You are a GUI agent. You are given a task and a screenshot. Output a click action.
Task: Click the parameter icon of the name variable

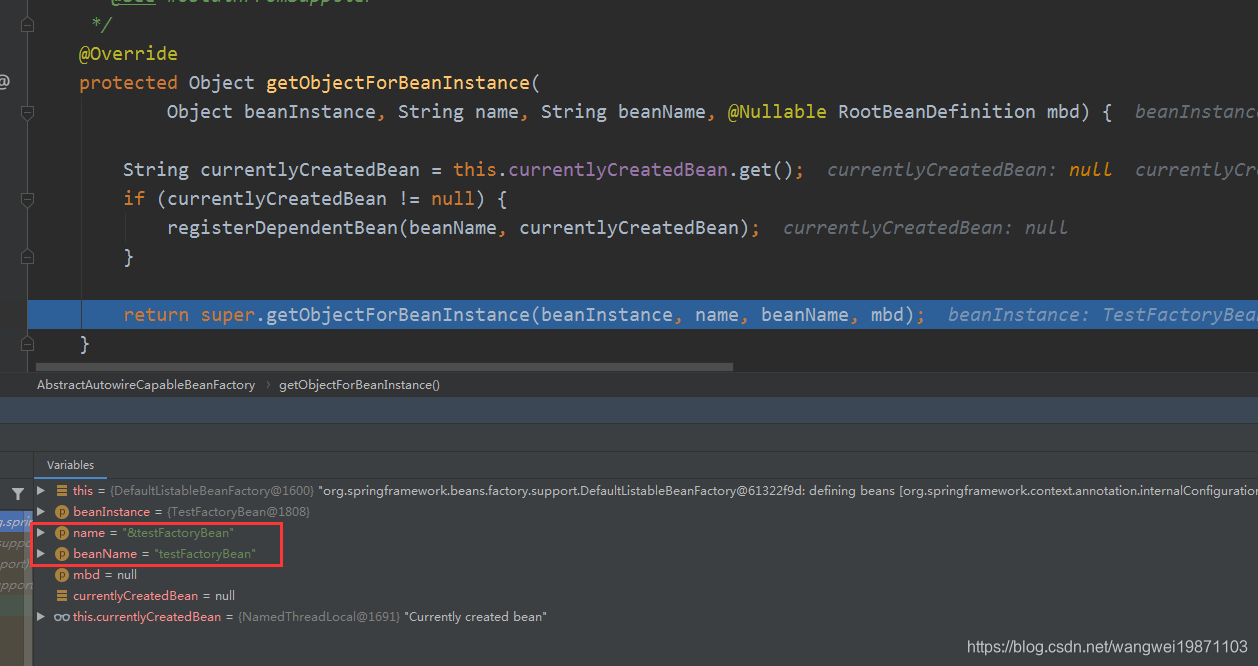pyautogui.click(x=62, y=533)
